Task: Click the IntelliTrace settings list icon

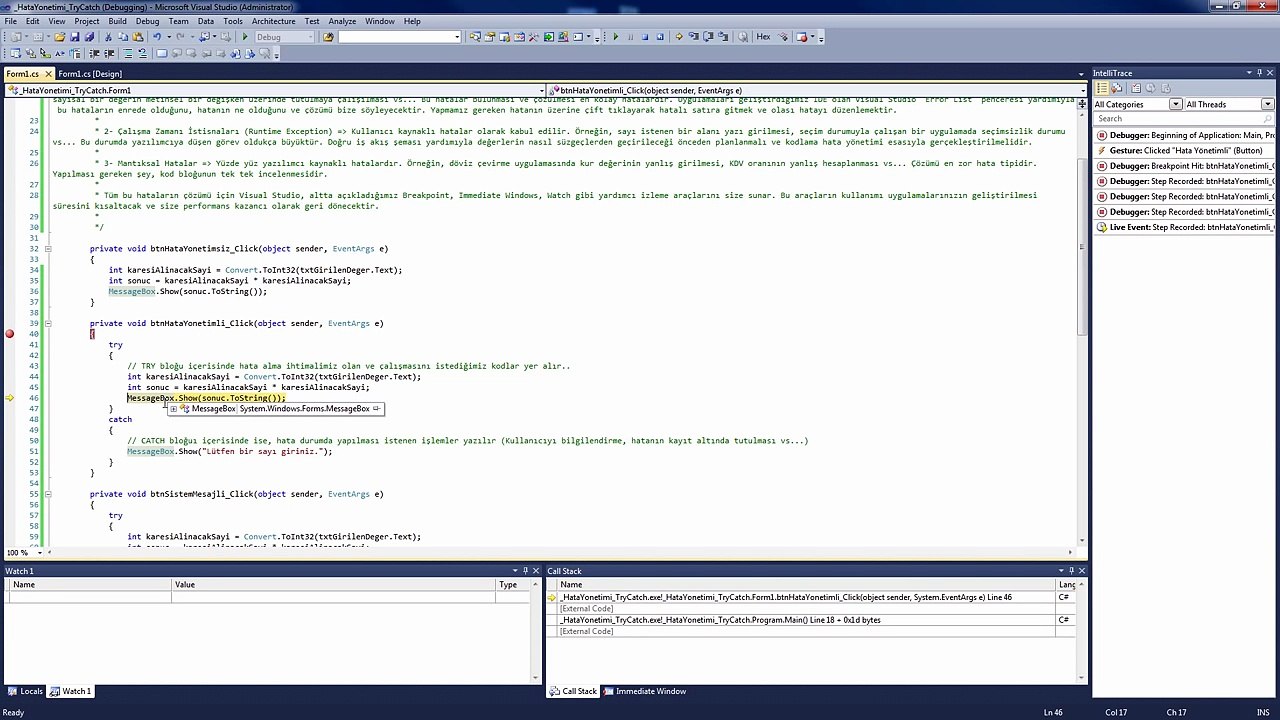Action: [1136, 88]
